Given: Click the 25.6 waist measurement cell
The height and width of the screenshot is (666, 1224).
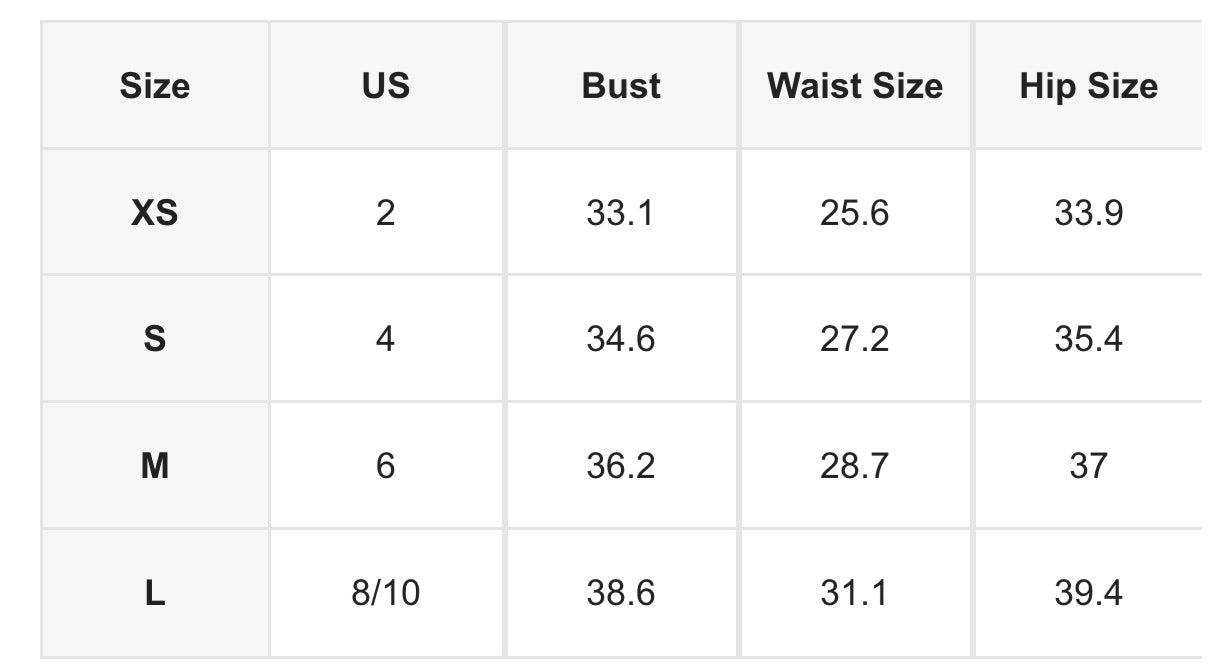Looking at the screenshot, I should (x=855, y=212).
